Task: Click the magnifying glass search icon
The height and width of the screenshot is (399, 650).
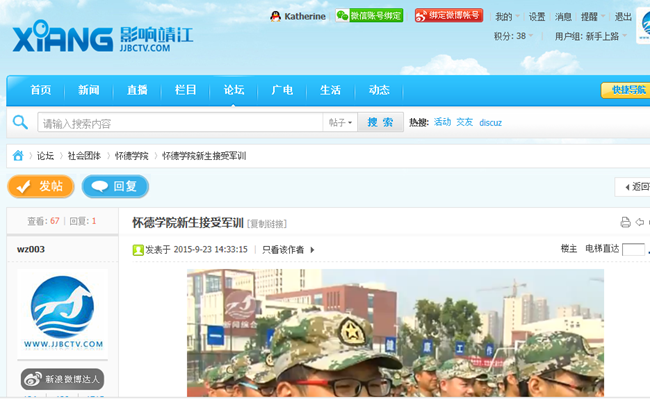Action: 20,122
